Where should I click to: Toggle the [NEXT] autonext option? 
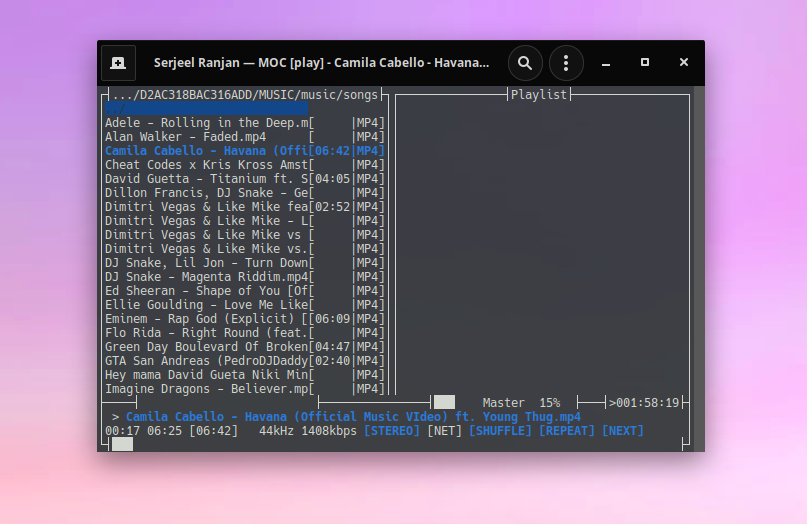(x=622, y=431)
